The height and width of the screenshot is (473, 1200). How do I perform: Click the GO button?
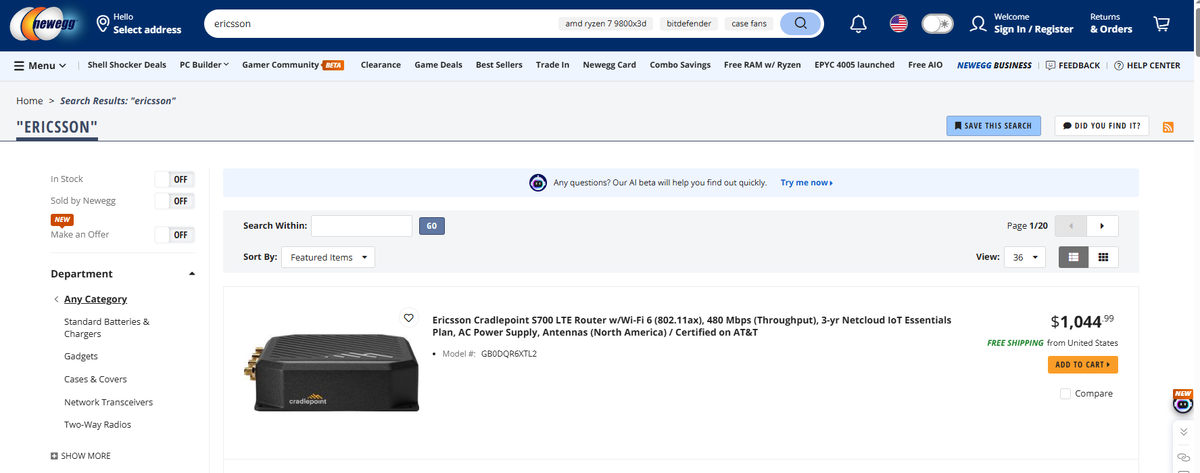point(431,226)
